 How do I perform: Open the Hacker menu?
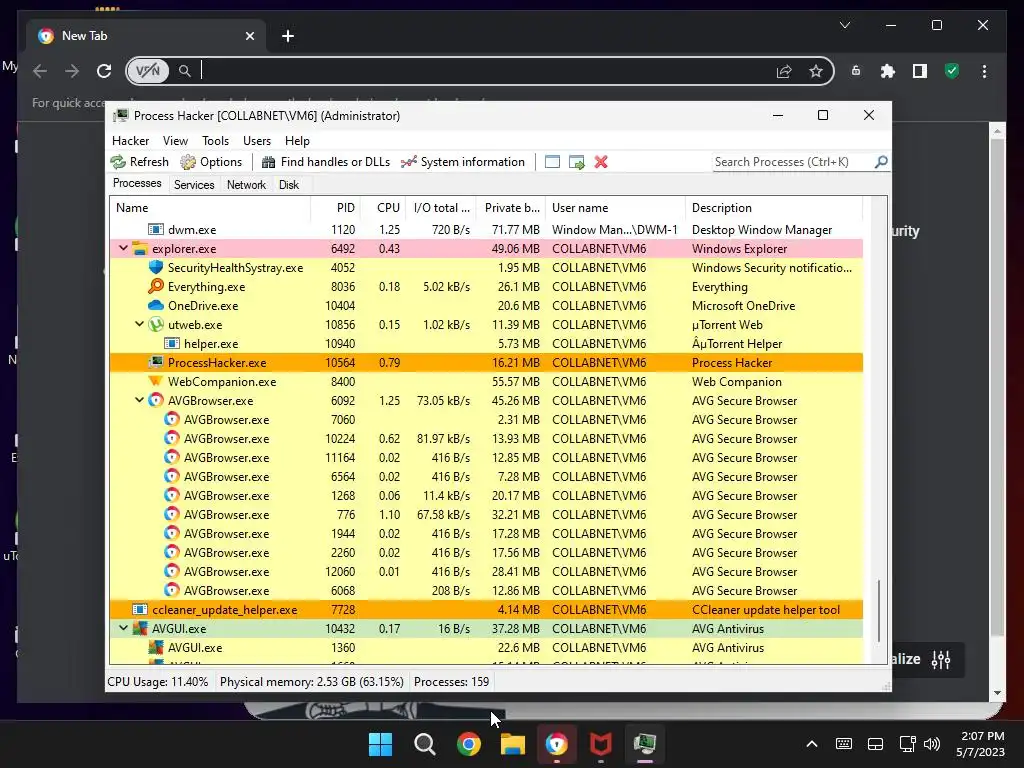tap(131, 141)
